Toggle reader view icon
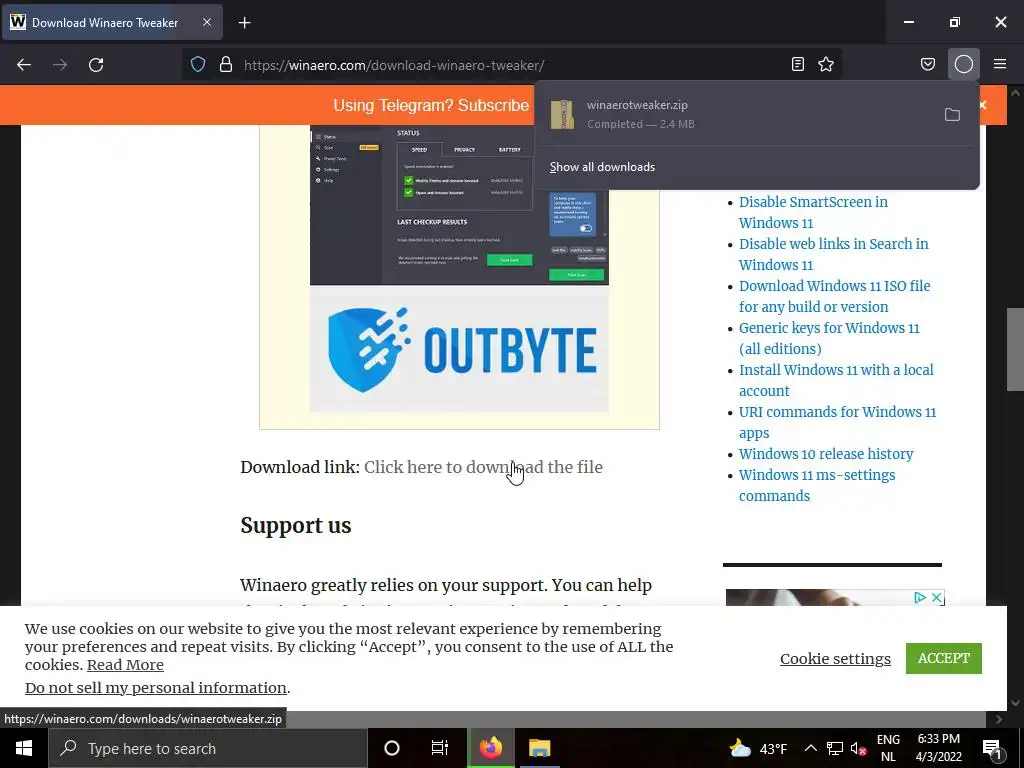The image size is (1024, 768). (797, 64)
